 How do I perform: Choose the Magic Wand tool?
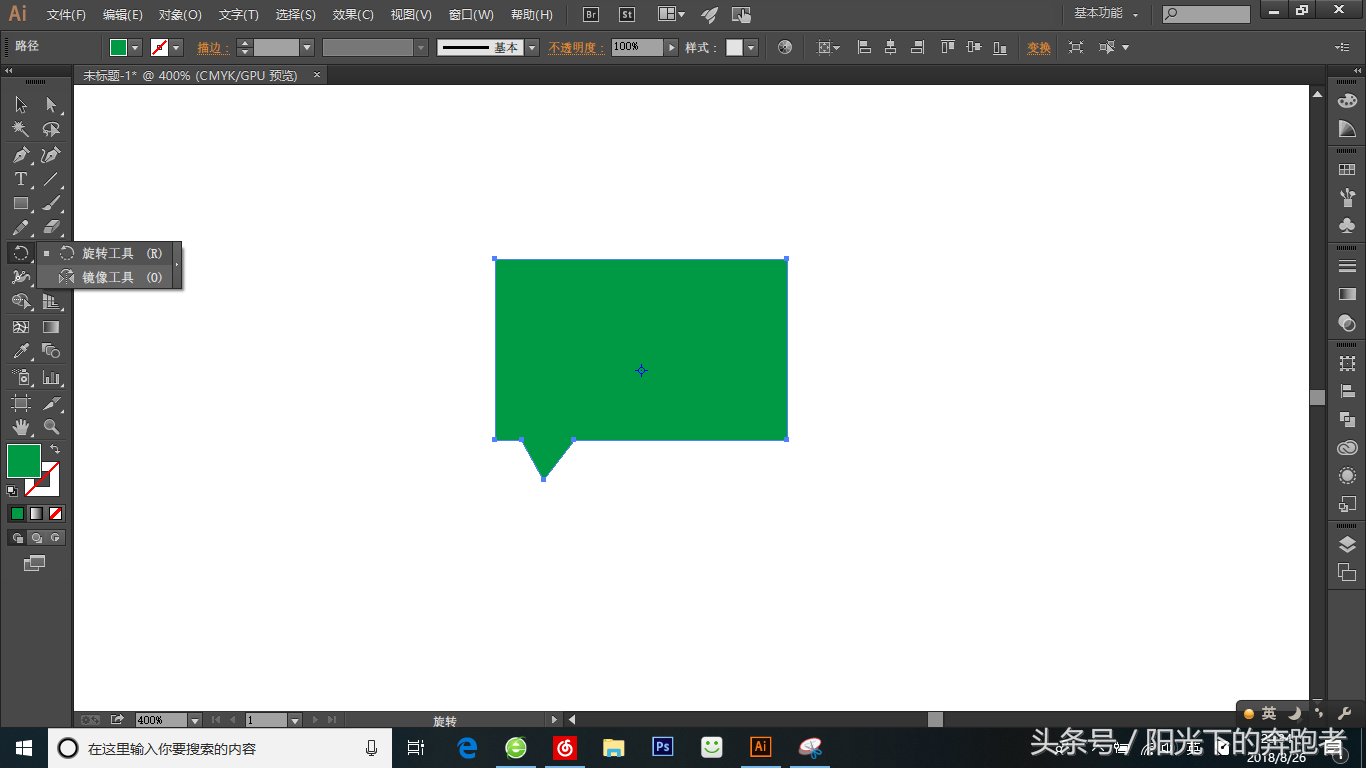coord(20,130)
